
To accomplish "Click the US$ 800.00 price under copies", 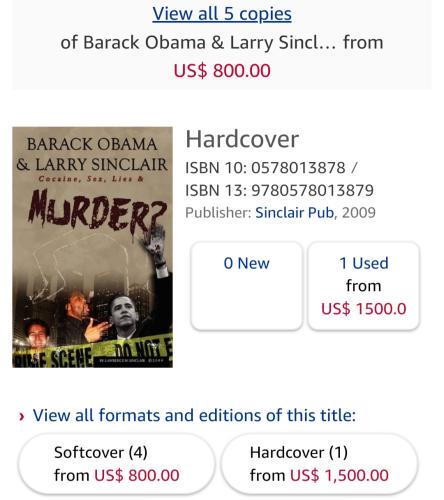I will [x=222, y=71].
